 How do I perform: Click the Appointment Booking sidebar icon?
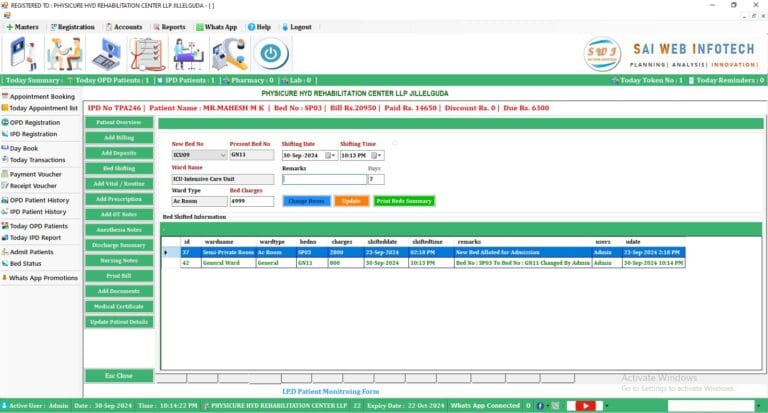click(x=5, y=96)
